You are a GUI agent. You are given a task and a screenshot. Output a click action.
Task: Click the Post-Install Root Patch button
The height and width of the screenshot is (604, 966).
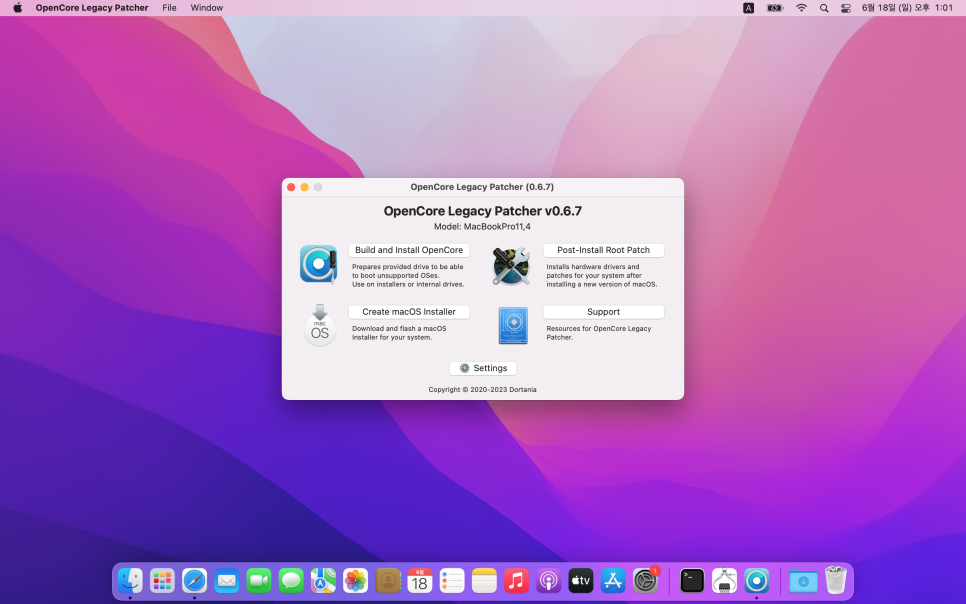(x=603, y=250)
